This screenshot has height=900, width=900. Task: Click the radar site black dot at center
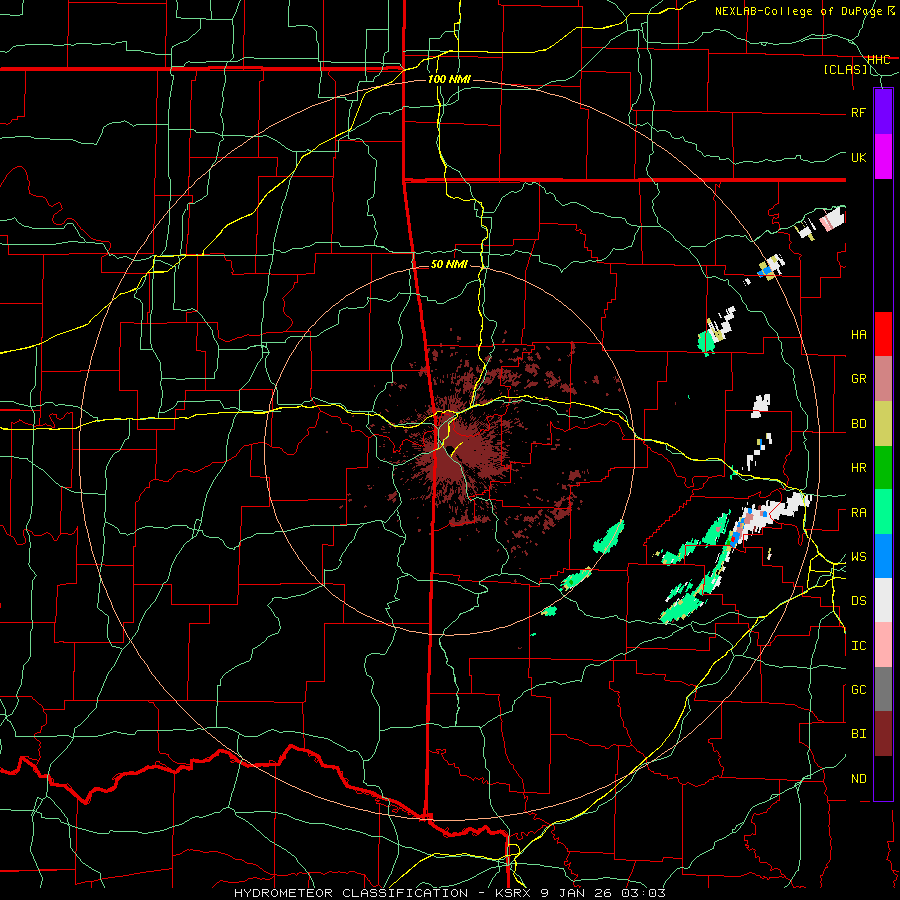tap(452, 449)
